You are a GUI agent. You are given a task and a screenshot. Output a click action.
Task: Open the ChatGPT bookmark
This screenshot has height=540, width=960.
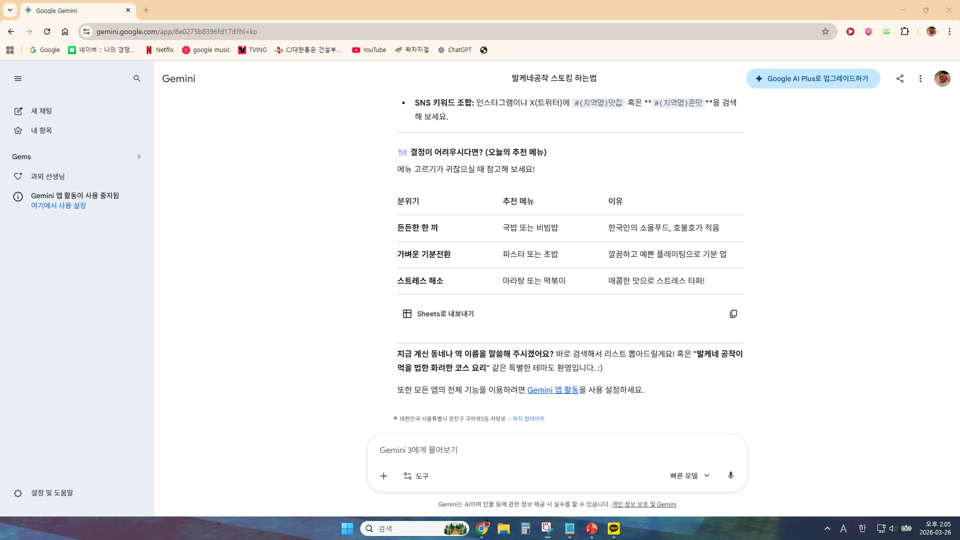(x=454, y=50)
